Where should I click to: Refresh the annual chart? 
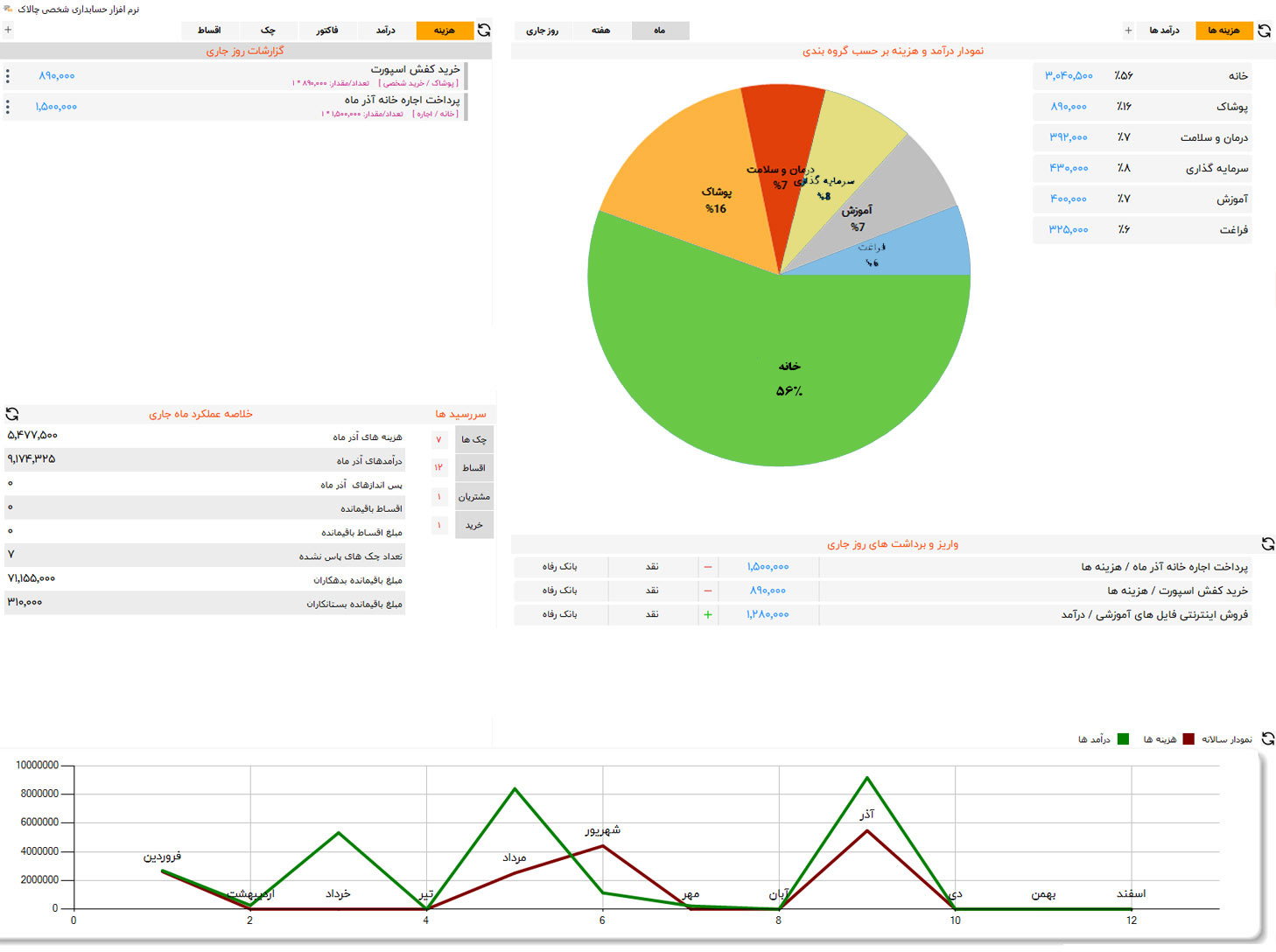click(x=1268, y=738)
